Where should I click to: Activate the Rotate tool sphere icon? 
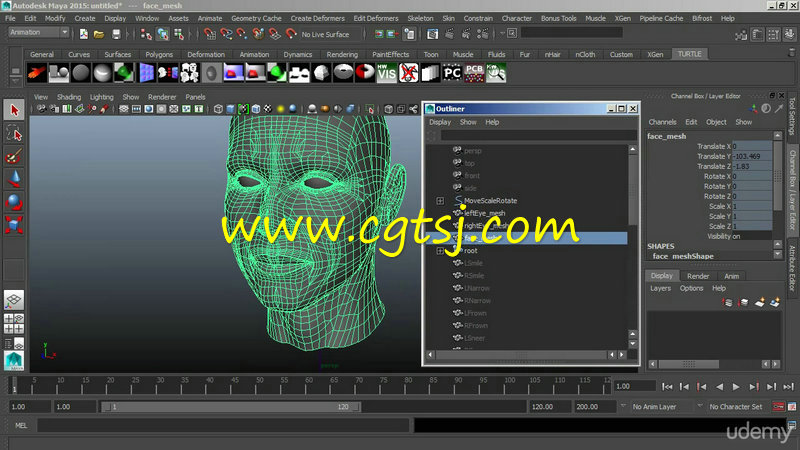pyautogui.click(x=14, y=202)
